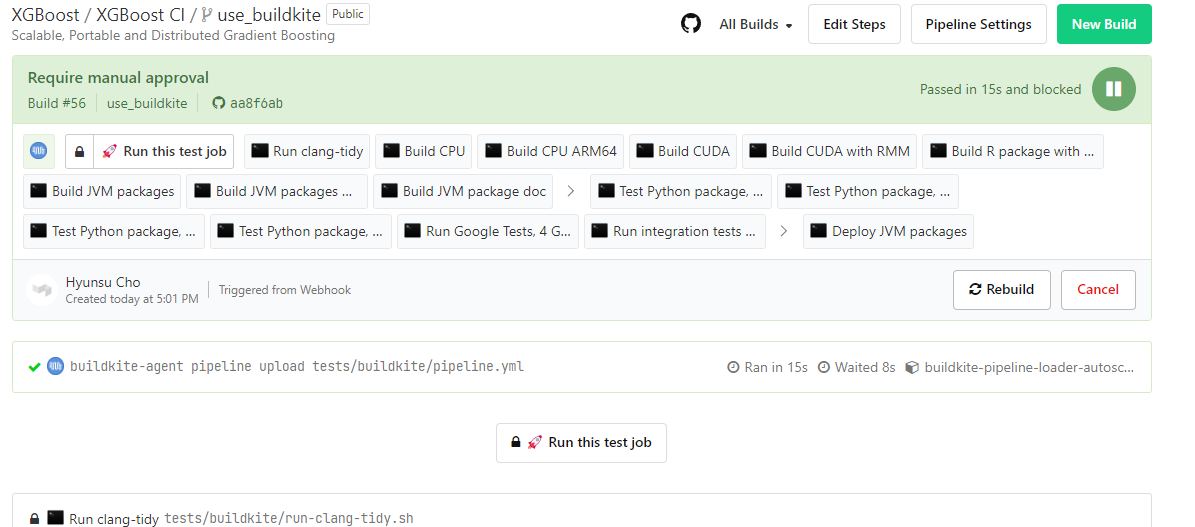Click the Build #56 link
The height and width of the screenshot is (527, 1195).
[57, 103]
